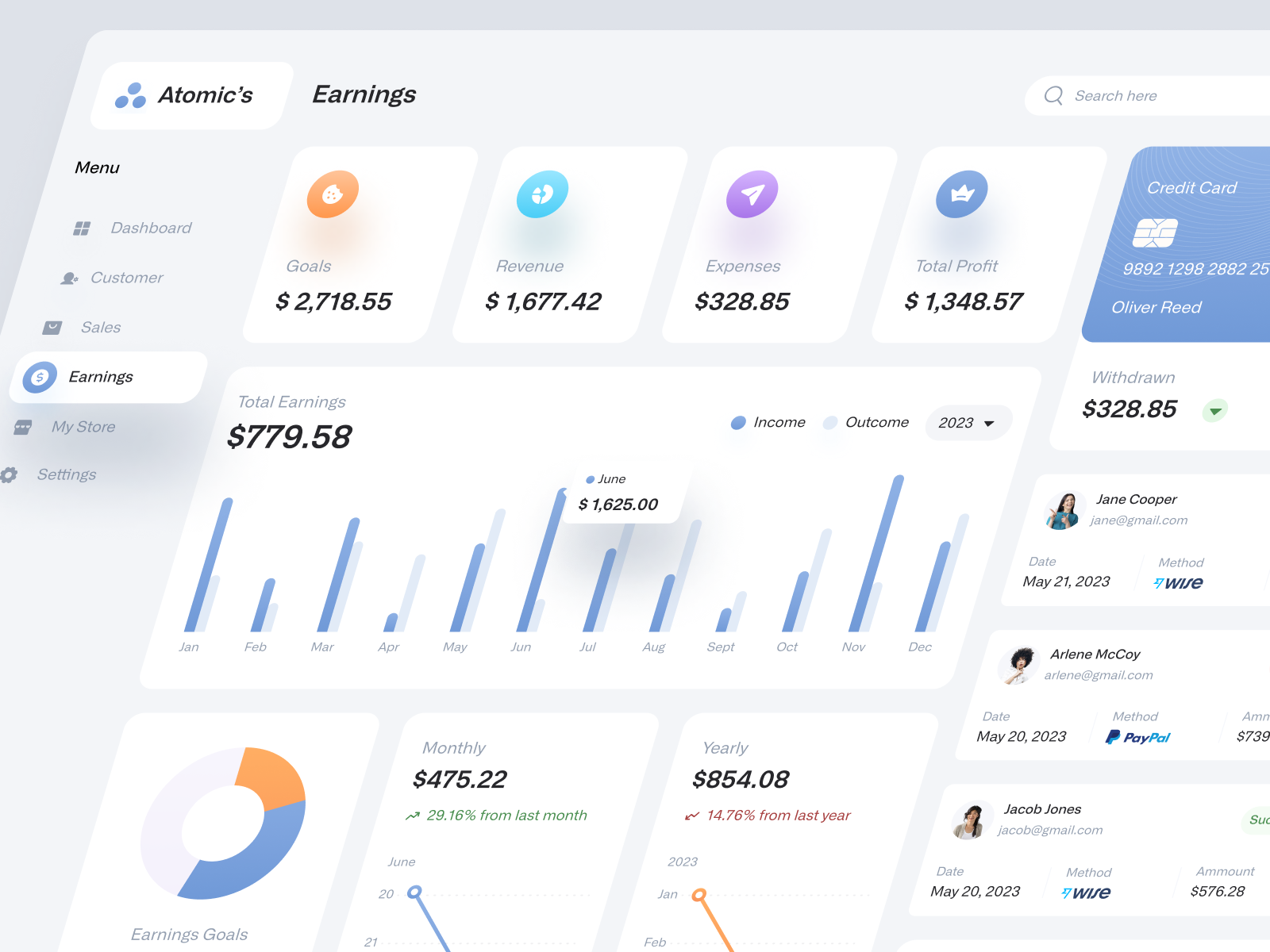
Task: Click the blue point on Monthly line chart
Action: (x=414, y=892)
